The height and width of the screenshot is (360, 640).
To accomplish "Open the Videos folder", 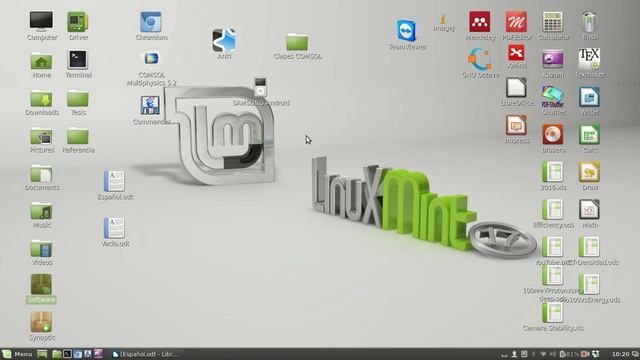I will tap(41, 249).
